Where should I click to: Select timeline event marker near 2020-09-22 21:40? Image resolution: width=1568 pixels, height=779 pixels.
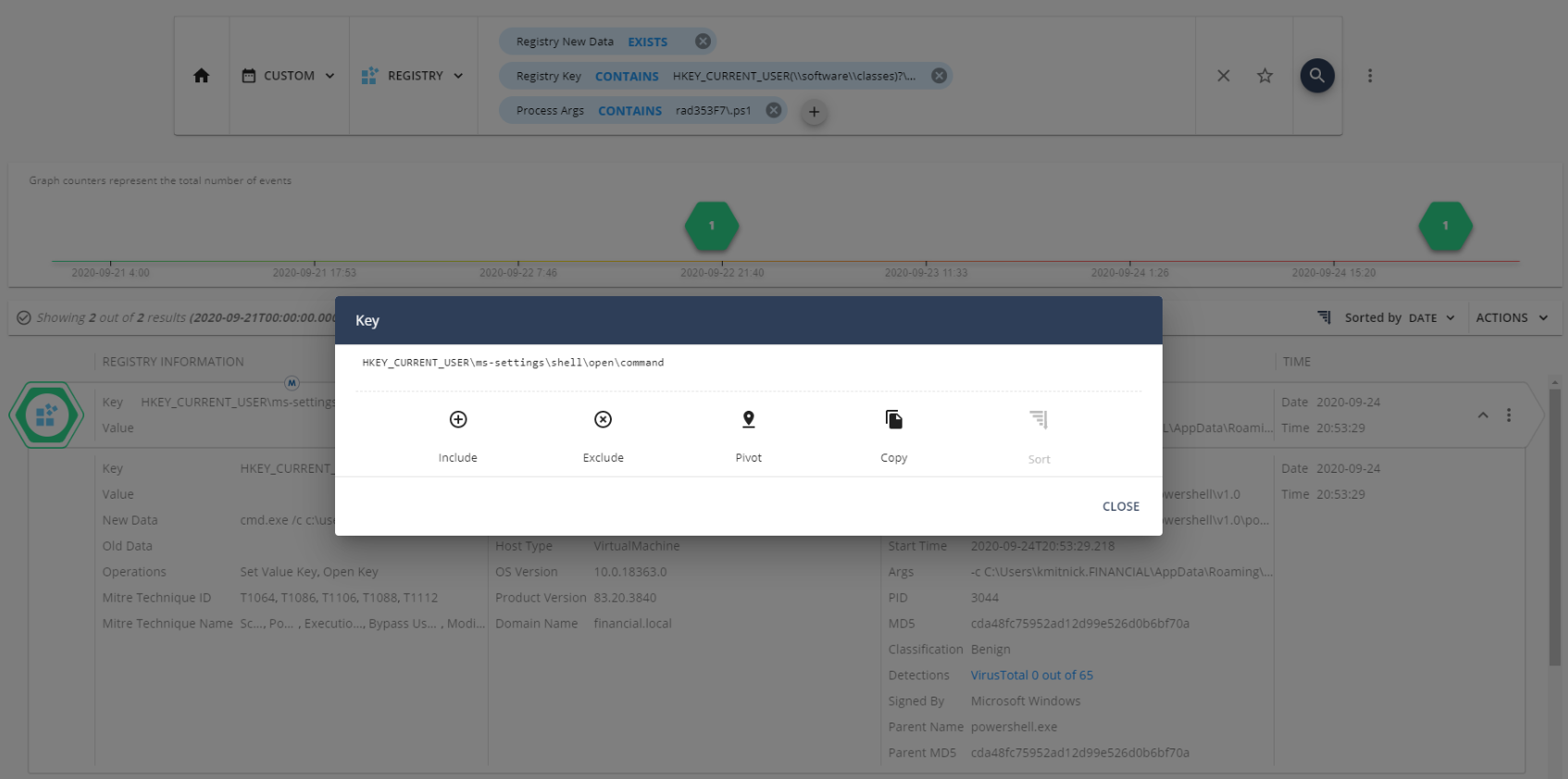click(x=712, y=226)
